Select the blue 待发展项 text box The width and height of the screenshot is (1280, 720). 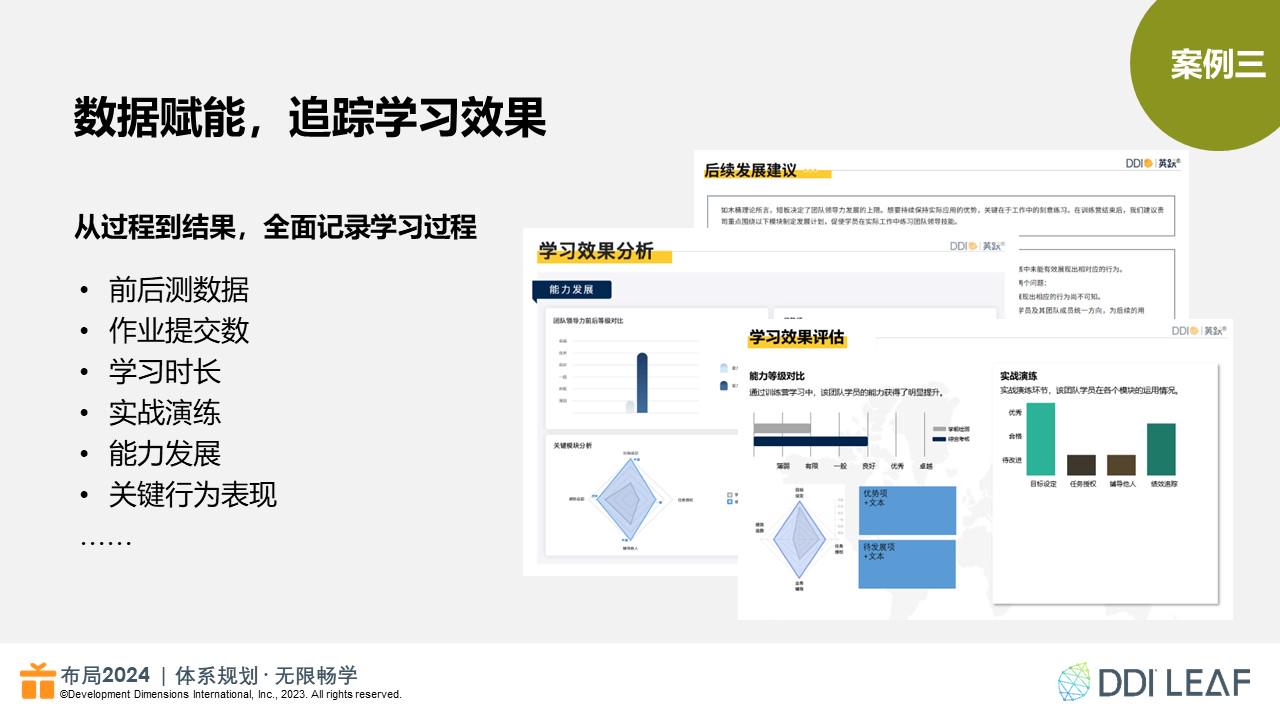[x=907, y=564]
